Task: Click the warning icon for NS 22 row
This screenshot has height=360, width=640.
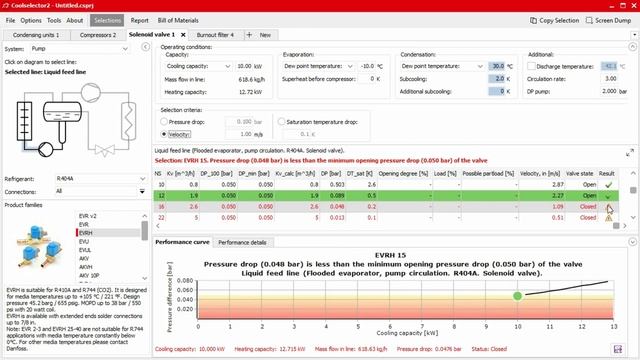Action: click(608, 218)
